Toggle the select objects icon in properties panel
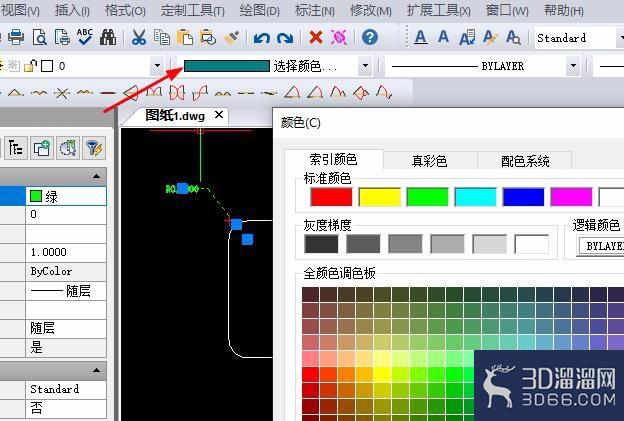This screenshot has height=421, width=624. pos(68,148)
